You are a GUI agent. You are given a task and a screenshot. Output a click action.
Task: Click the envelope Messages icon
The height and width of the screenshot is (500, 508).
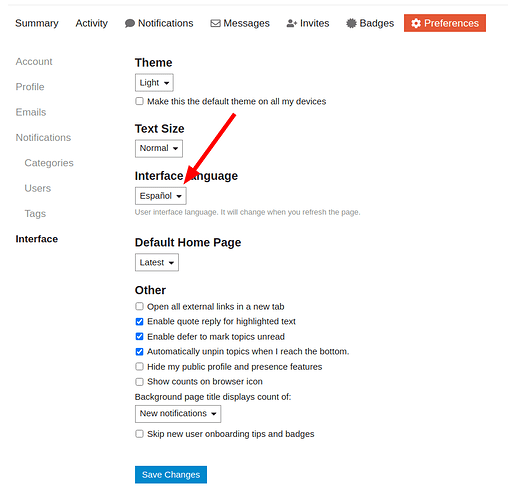pyautogui.click(x=215, y=23)
